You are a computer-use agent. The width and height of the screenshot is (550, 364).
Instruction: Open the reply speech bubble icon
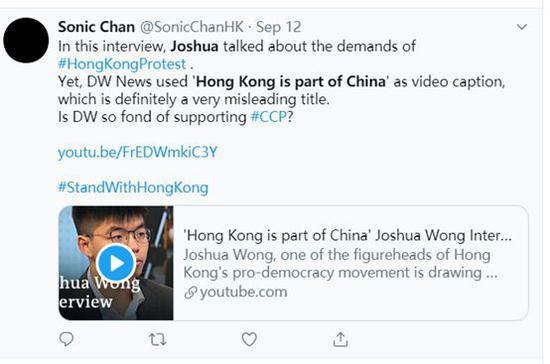(x=66, y=339)
